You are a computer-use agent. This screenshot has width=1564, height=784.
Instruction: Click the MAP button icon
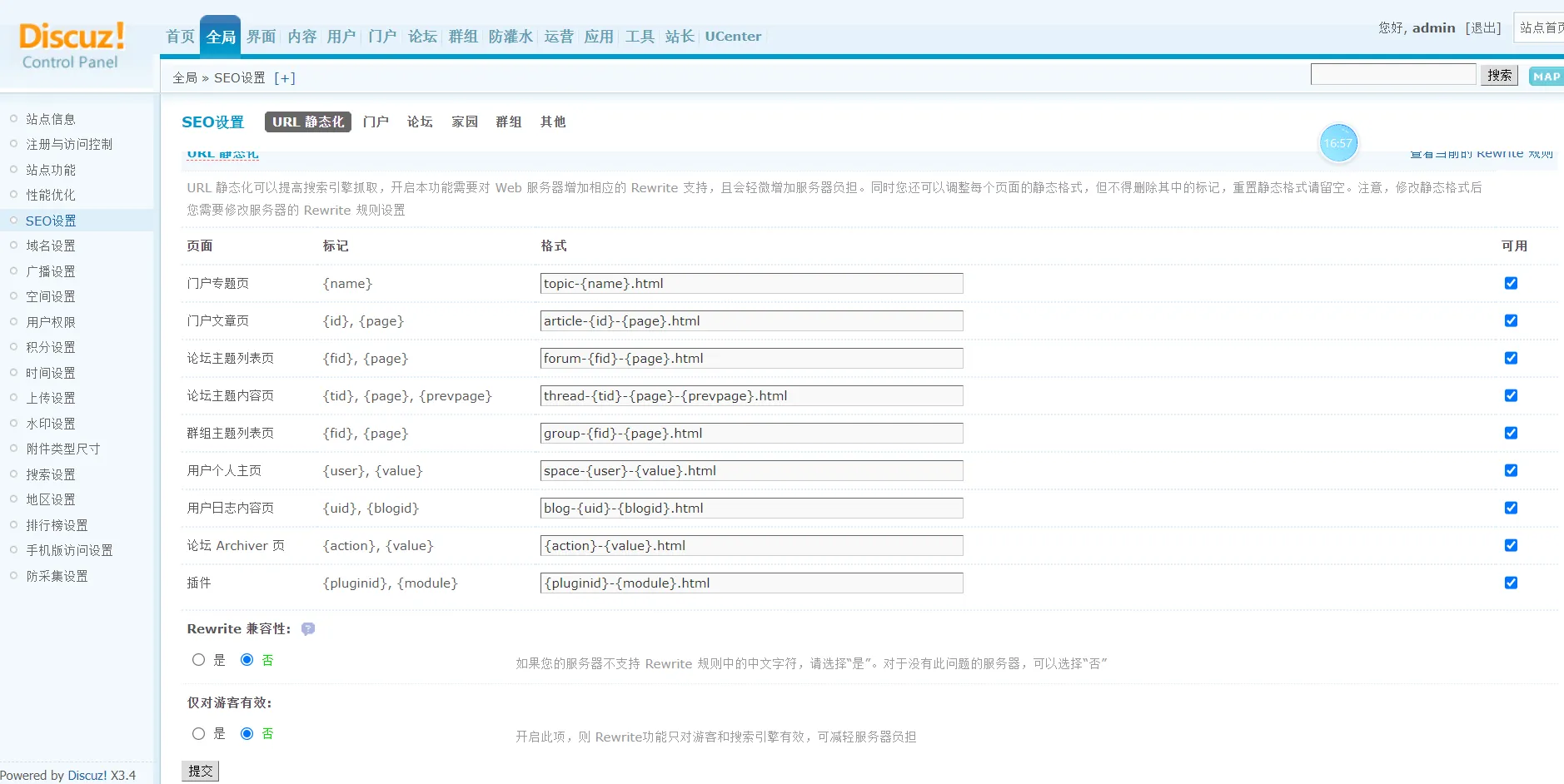coord(1546,77)
